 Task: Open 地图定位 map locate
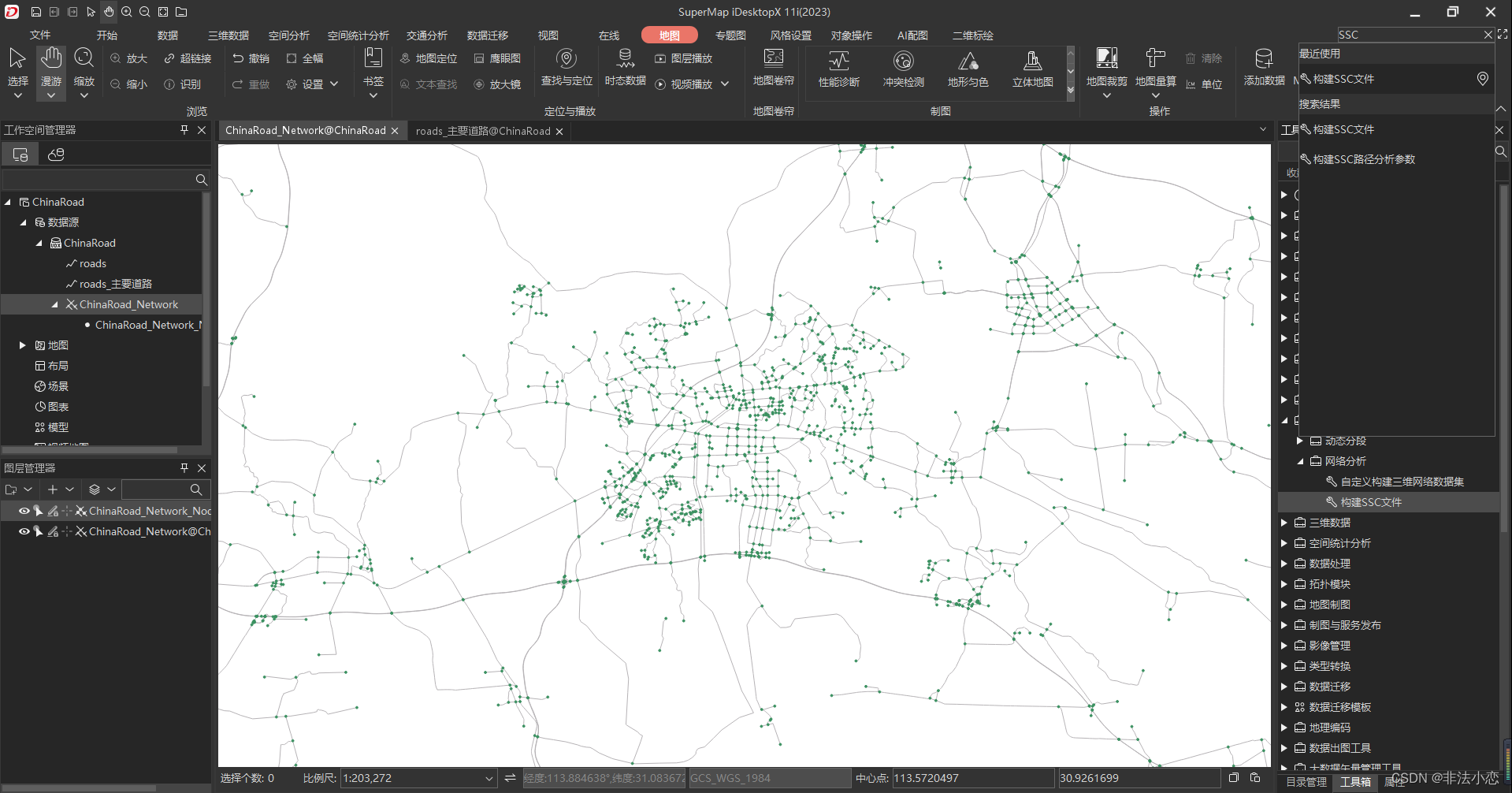(428, 58)
